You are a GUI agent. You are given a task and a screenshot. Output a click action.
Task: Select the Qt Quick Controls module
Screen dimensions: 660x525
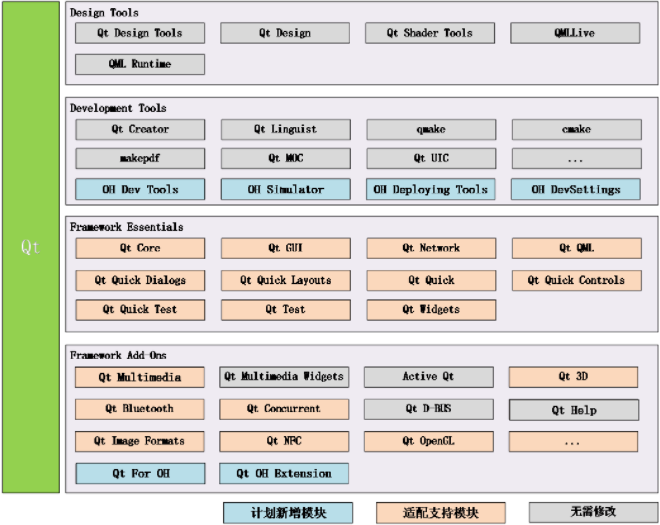pos(575,280)
